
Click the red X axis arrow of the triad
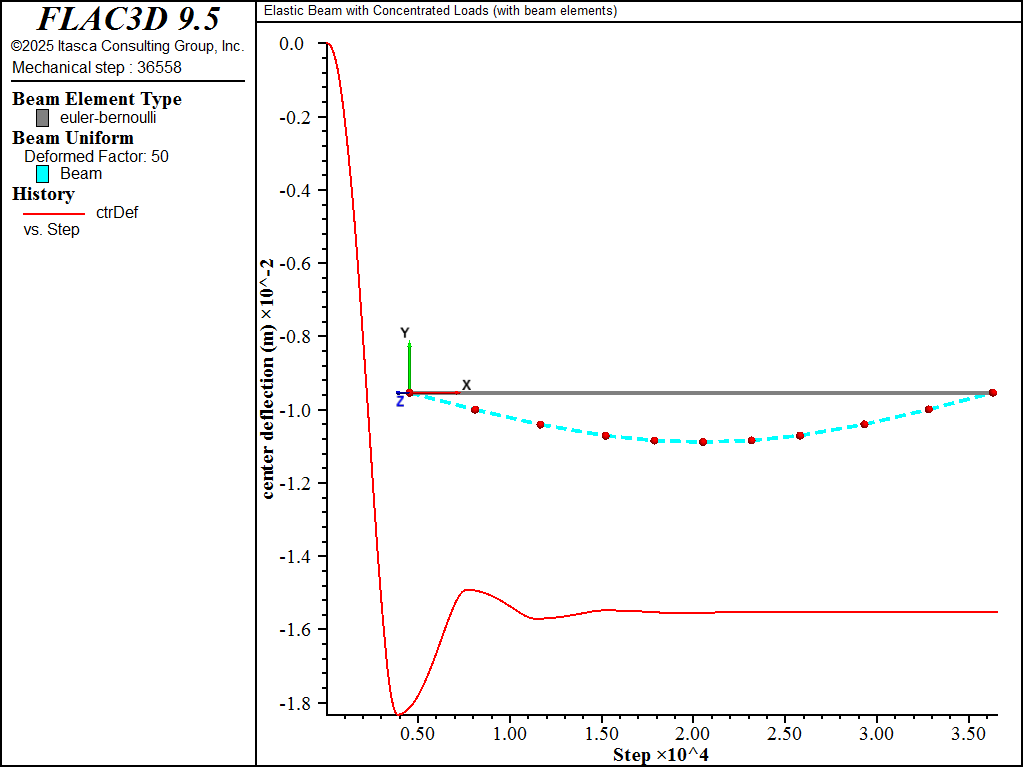[x=436, y=393]
